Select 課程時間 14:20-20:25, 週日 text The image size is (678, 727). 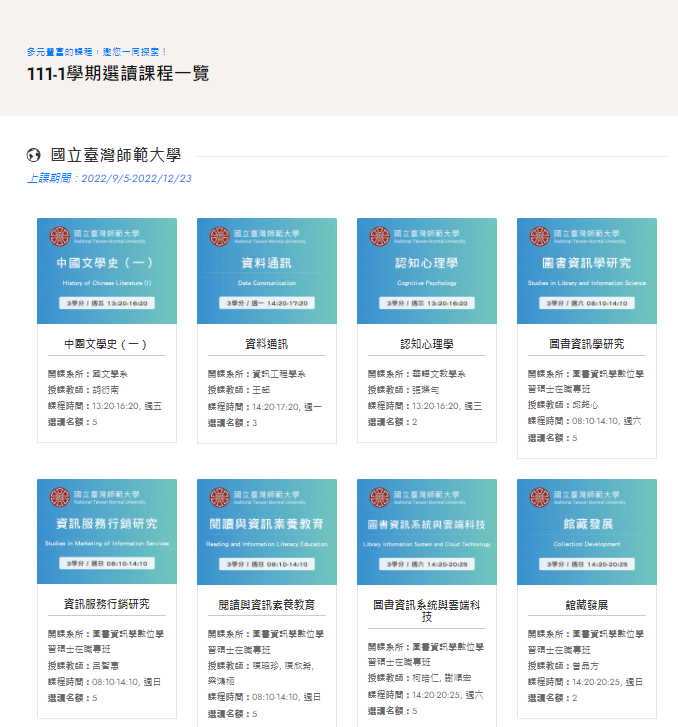click(585, 682)
